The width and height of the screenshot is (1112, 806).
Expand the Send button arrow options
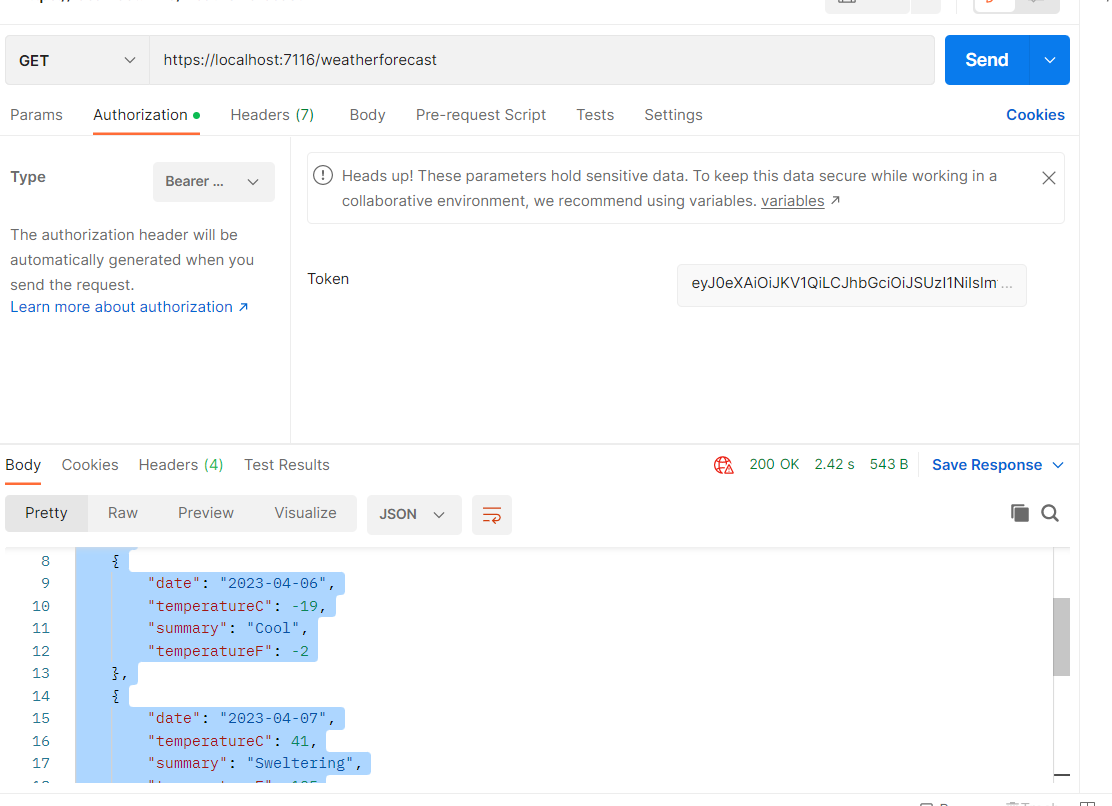click(x=1050, y=60)
